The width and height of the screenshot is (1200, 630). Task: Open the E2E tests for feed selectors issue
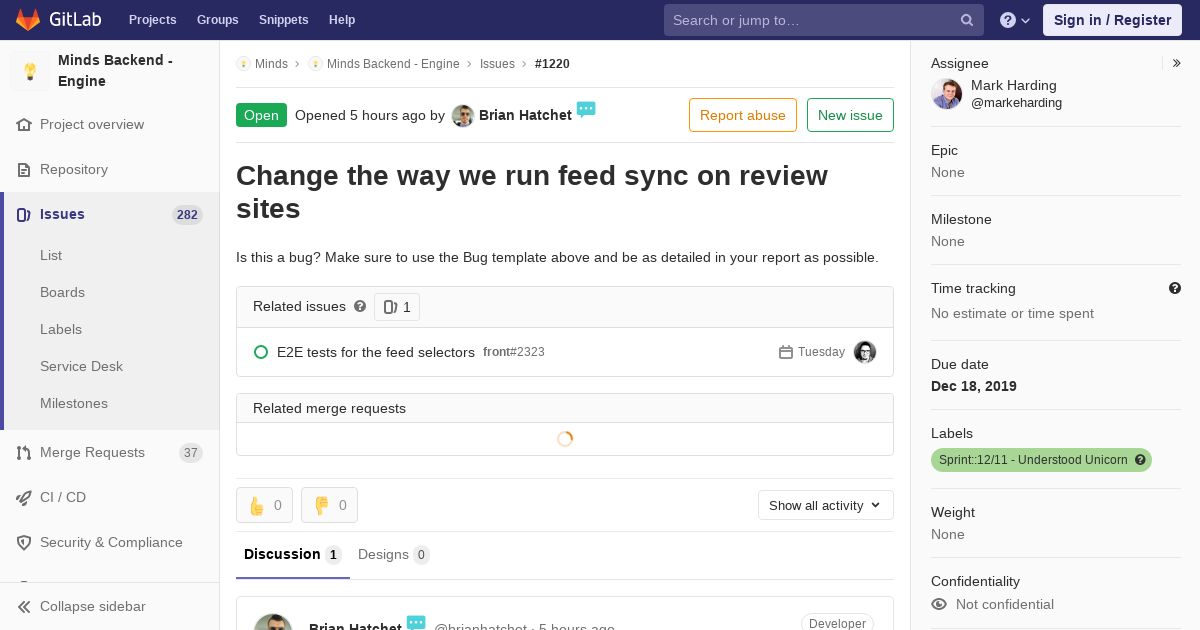pyautogui.click(x=376, y=352)
